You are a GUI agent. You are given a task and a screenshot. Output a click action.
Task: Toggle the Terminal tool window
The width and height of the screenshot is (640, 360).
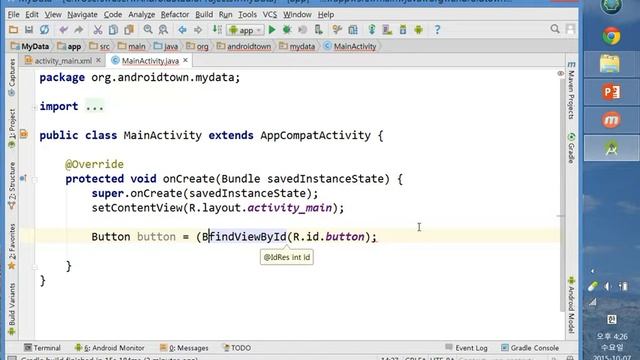point(42,348)
